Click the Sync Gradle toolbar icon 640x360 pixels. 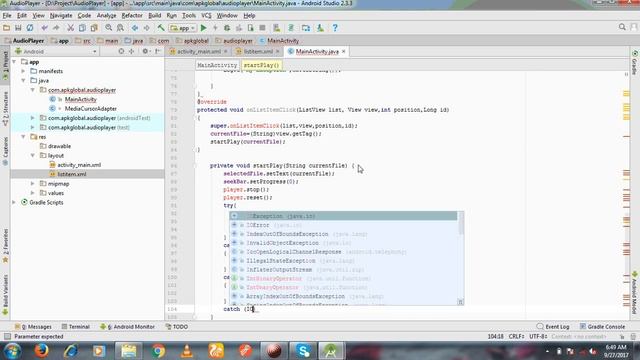[x=291, y=28]
